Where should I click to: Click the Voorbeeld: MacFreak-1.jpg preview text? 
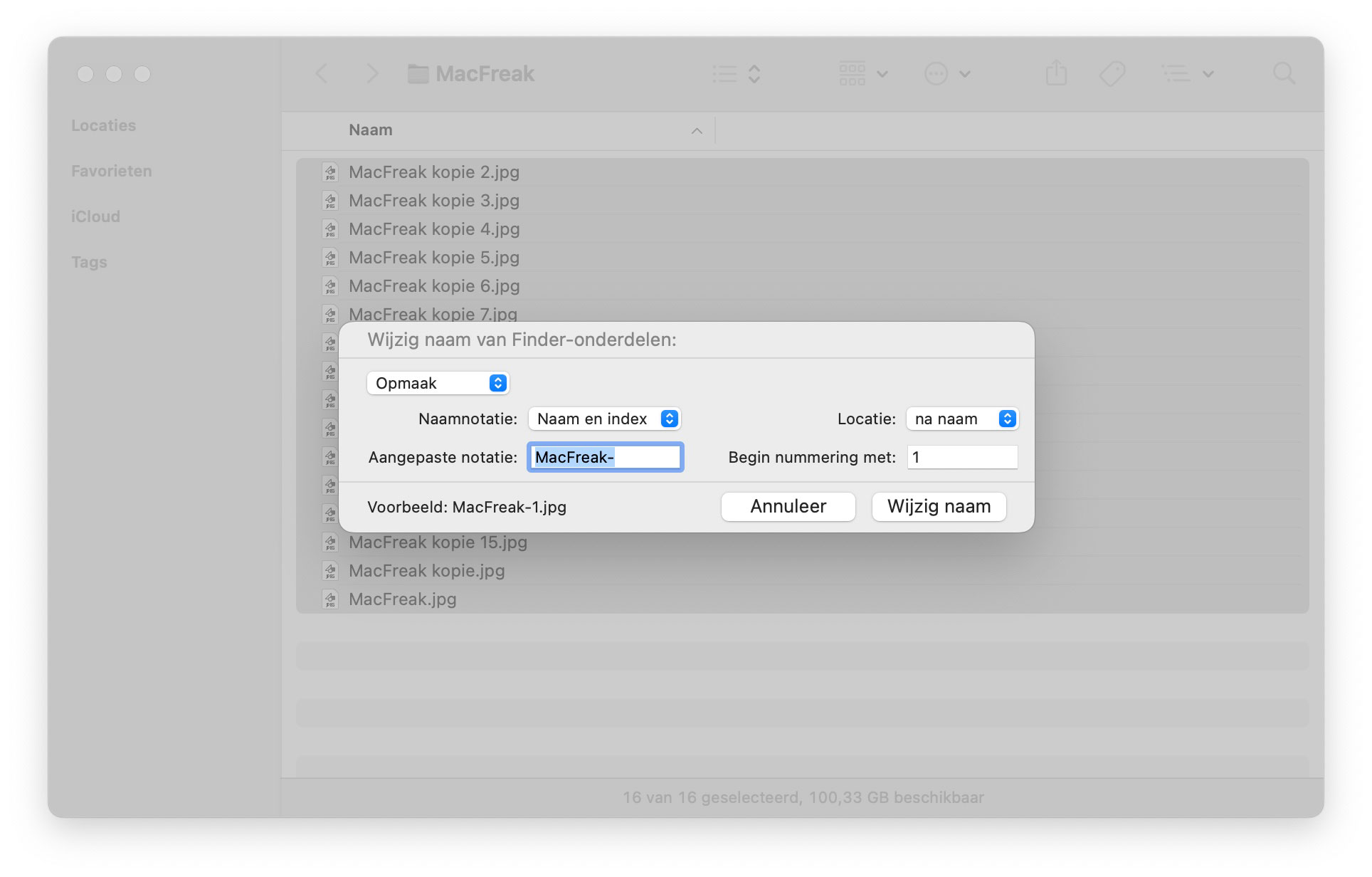(467, 507)
